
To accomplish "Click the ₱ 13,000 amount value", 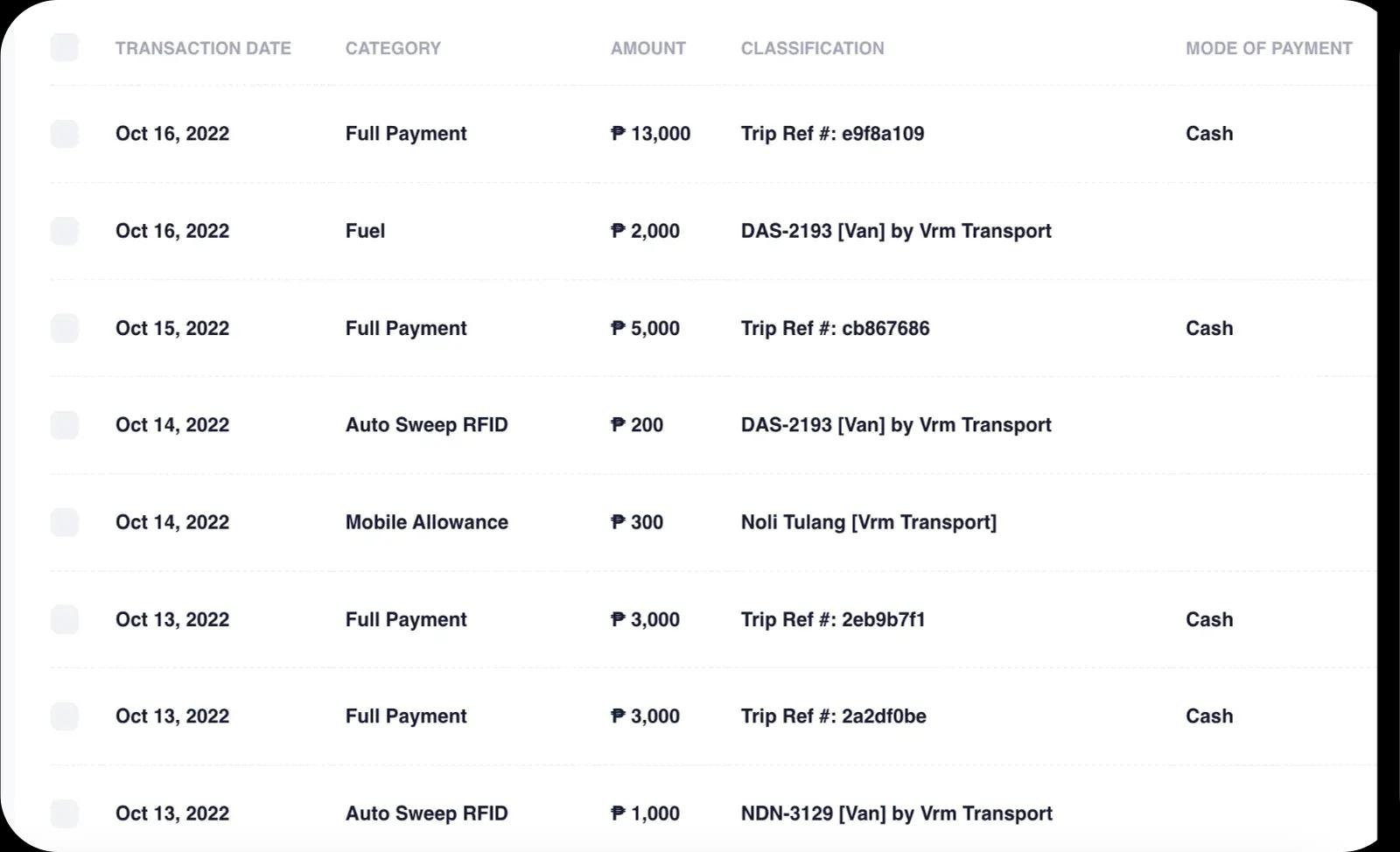I will click(650, 134).
